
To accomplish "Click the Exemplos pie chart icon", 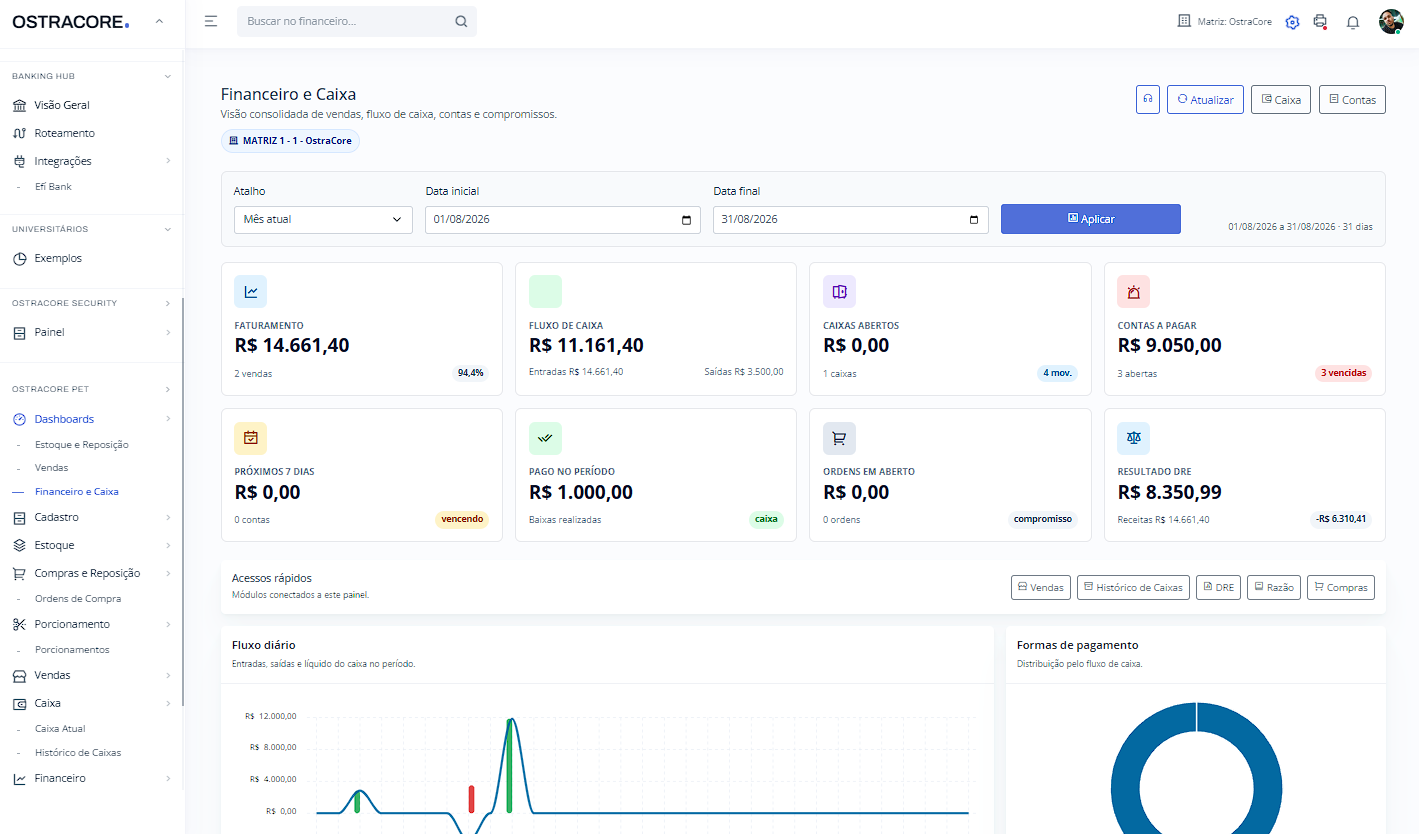I will click(19, 258).
